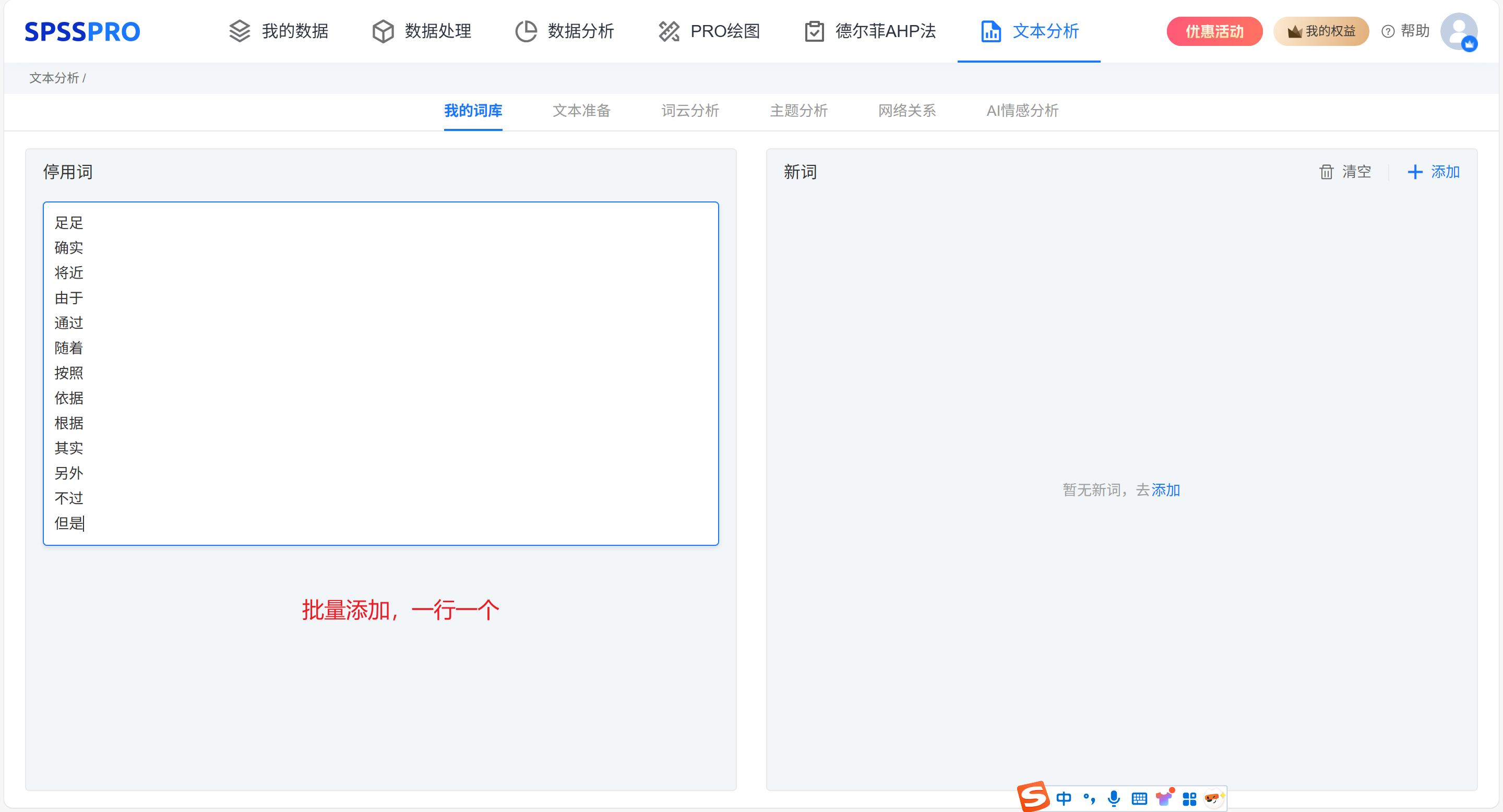Screen dimensions: 1503x812
Task: Click the 优惠活动 promotion button
Action: tap(1214, 31)
